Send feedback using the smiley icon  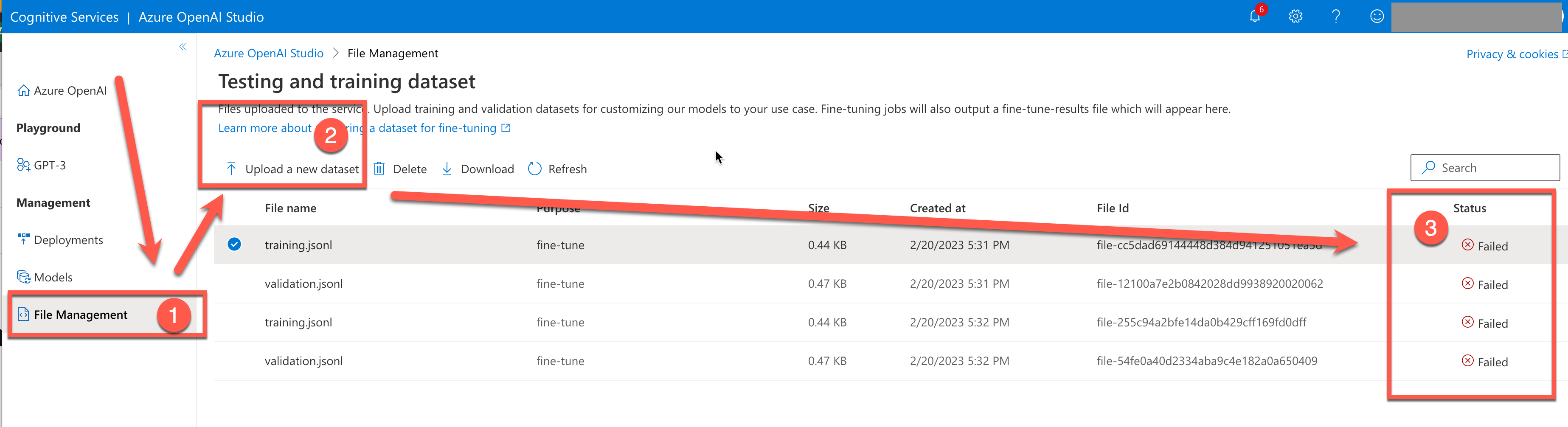[1376, 17]
